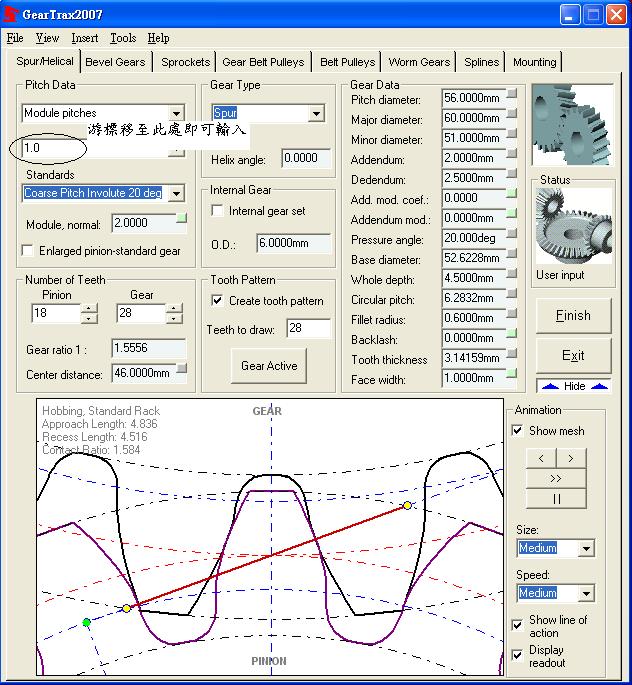Click the small button beside Fillet radius
The image size is (632, 685).
pos(511,313)
